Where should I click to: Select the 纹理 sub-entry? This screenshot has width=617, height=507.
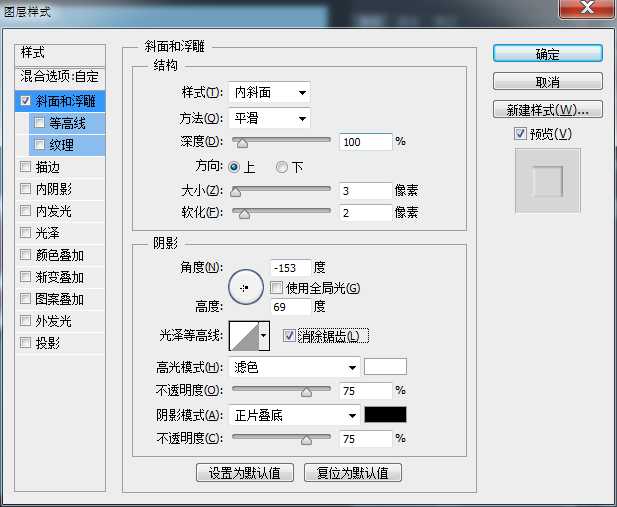click(x=67, y=145)
